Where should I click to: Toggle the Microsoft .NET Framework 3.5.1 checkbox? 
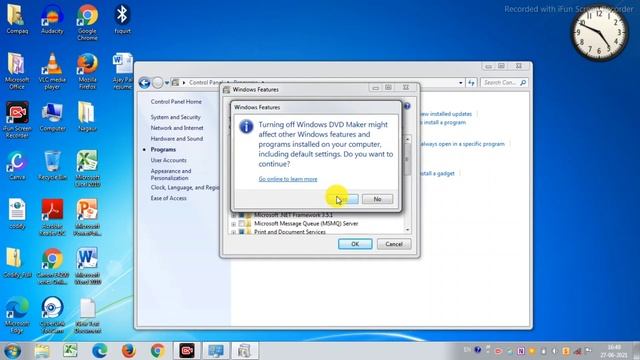pyautogui.click(x=242, y=215)
